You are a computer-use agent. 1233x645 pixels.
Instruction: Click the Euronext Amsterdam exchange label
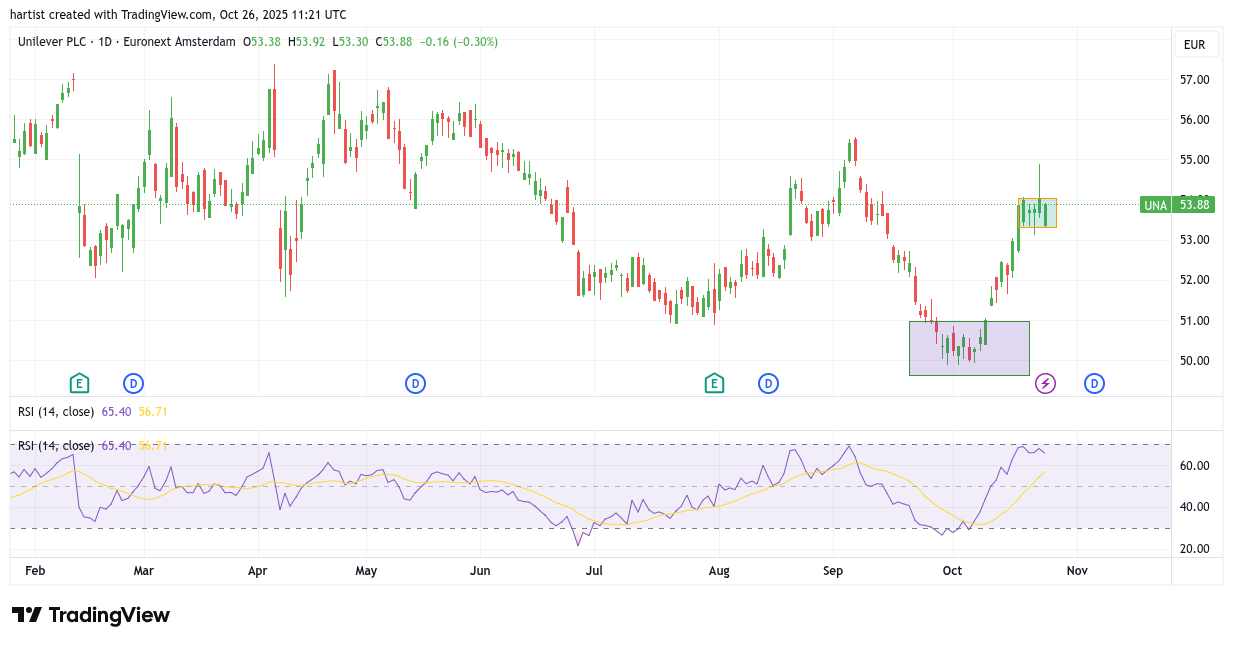[176, 42]
